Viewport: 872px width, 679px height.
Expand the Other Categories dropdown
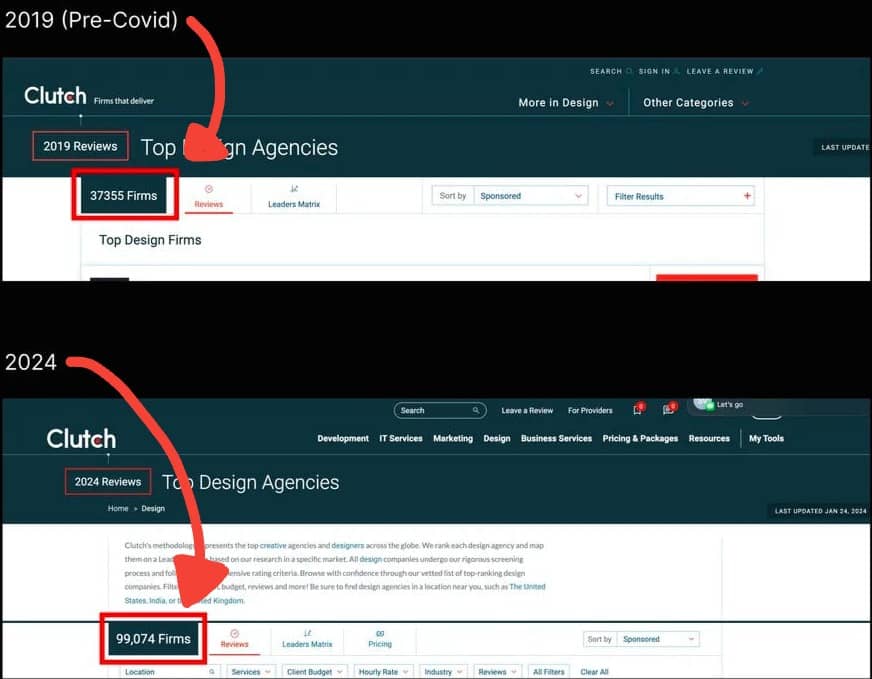(696, 103)
